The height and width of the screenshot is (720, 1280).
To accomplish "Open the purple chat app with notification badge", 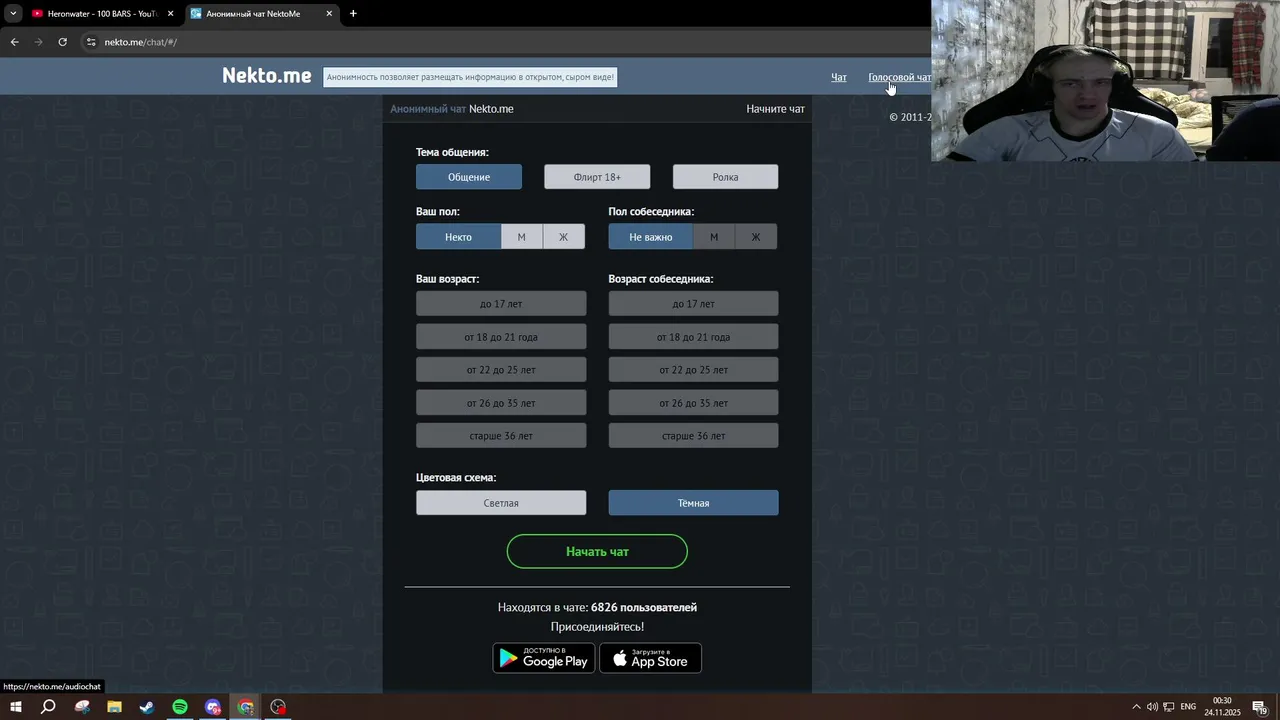I will pyautogui.click(x=213, y=707).
